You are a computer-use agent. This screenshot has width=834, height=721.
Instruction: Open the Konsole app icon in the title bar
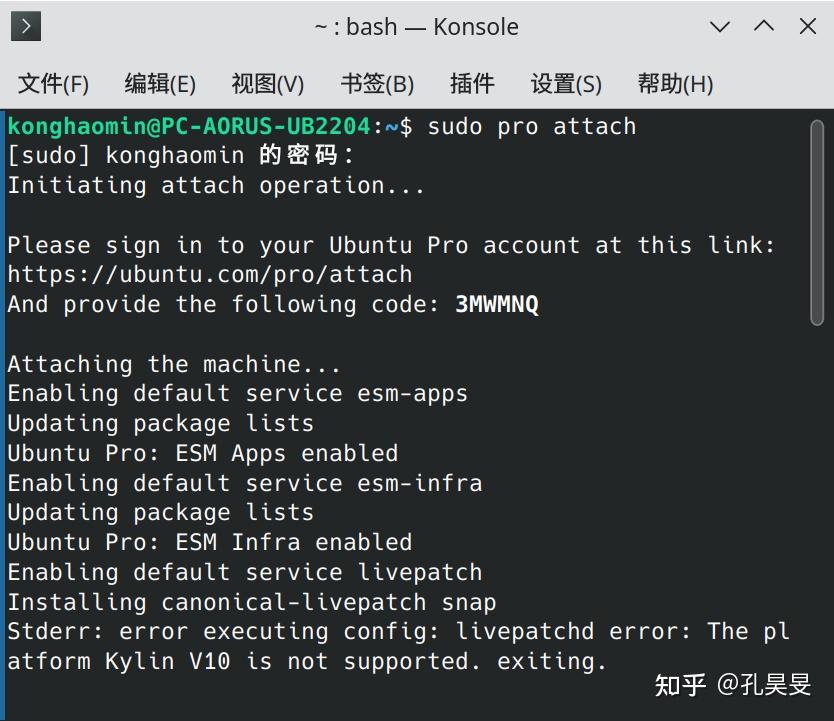point(24,25)
